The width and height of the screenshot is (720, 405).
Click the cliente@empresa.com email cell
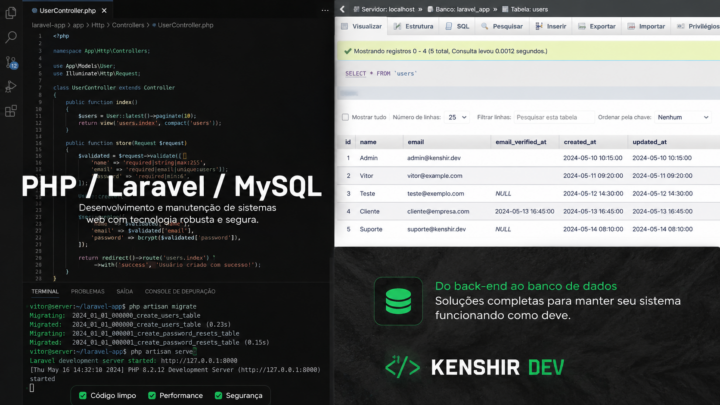[x=438, y=212]
